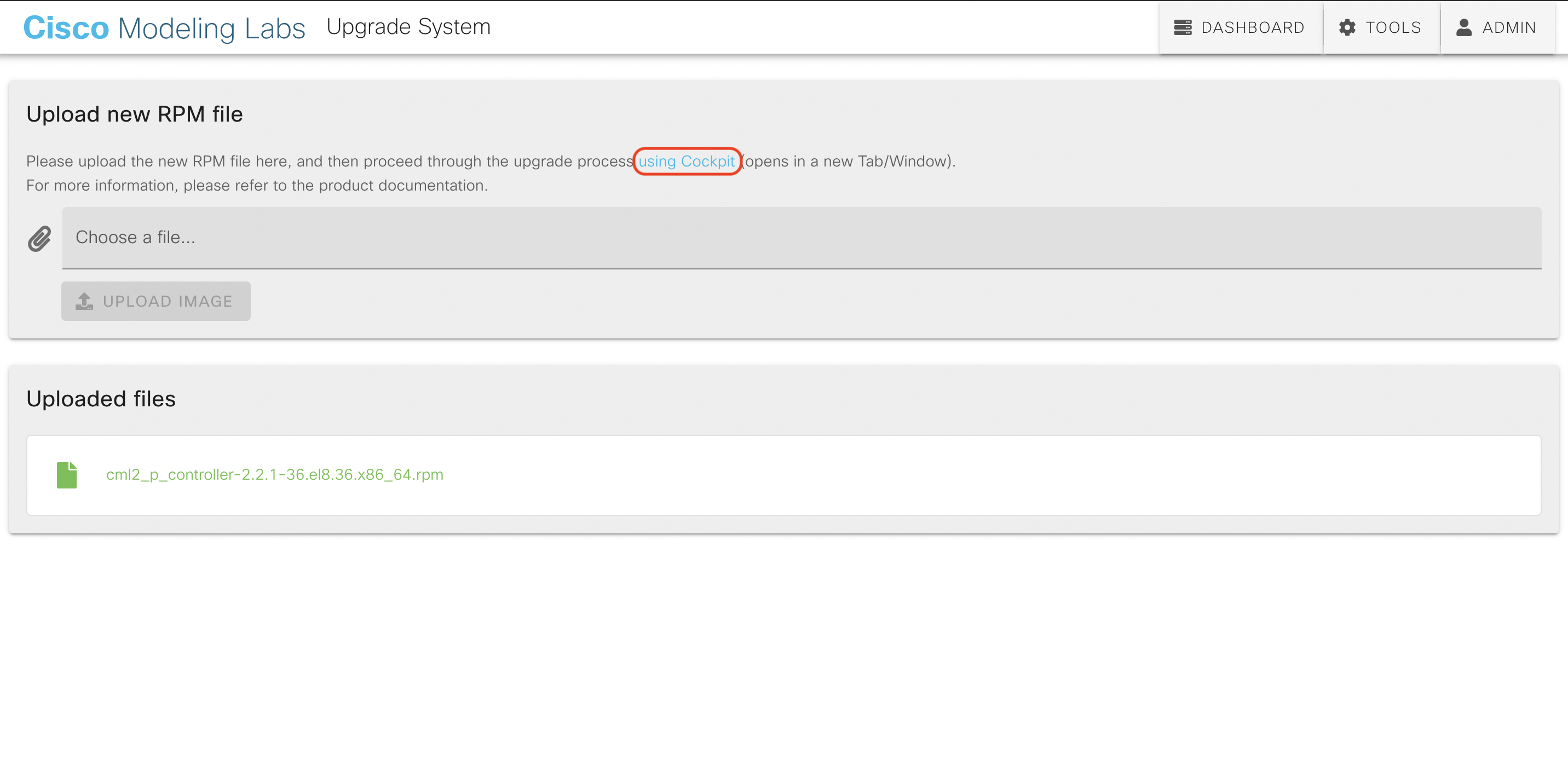Image resolution: width=1568 pixels, height=782 pixels.
Task: Click the Admin user icon
Action: [x=1464, y=27]
